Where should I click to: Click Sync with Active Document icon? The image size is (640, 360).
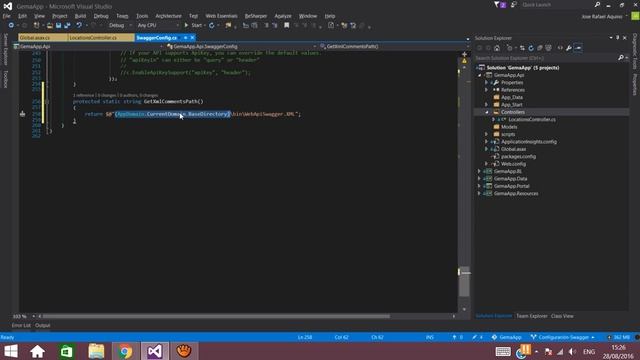tap(522, 48)
